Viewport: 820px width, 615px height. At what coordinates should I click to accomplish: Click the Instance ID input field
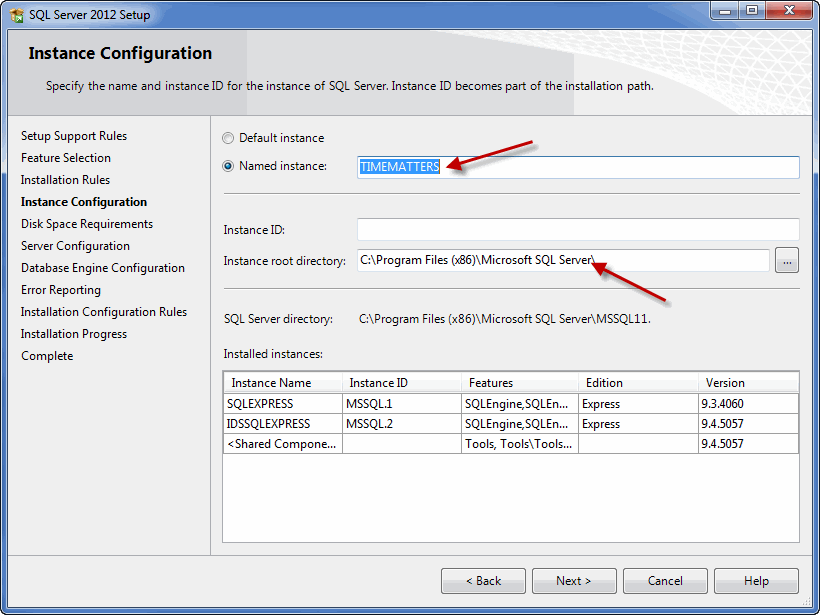point(578,230)
